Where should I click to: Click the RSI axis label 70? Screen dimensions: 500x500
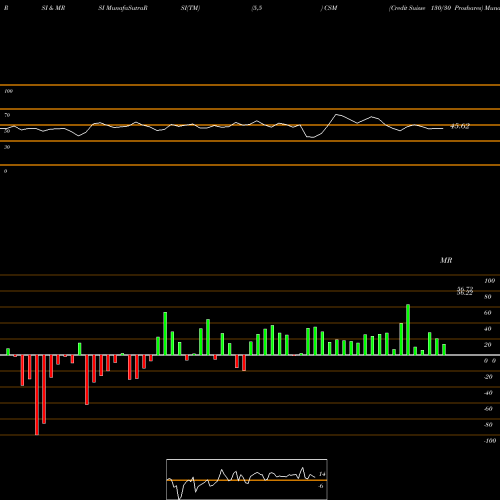point(7,115)
